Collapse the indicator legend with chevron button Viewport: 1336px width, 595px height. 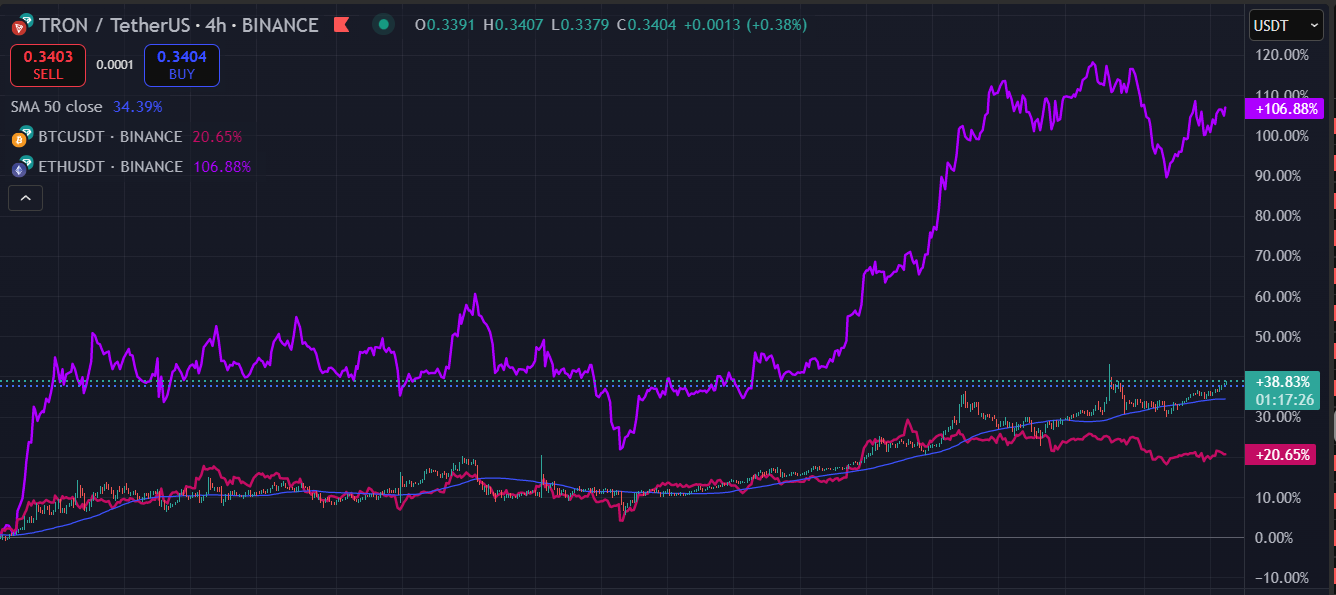pos(25,198)
